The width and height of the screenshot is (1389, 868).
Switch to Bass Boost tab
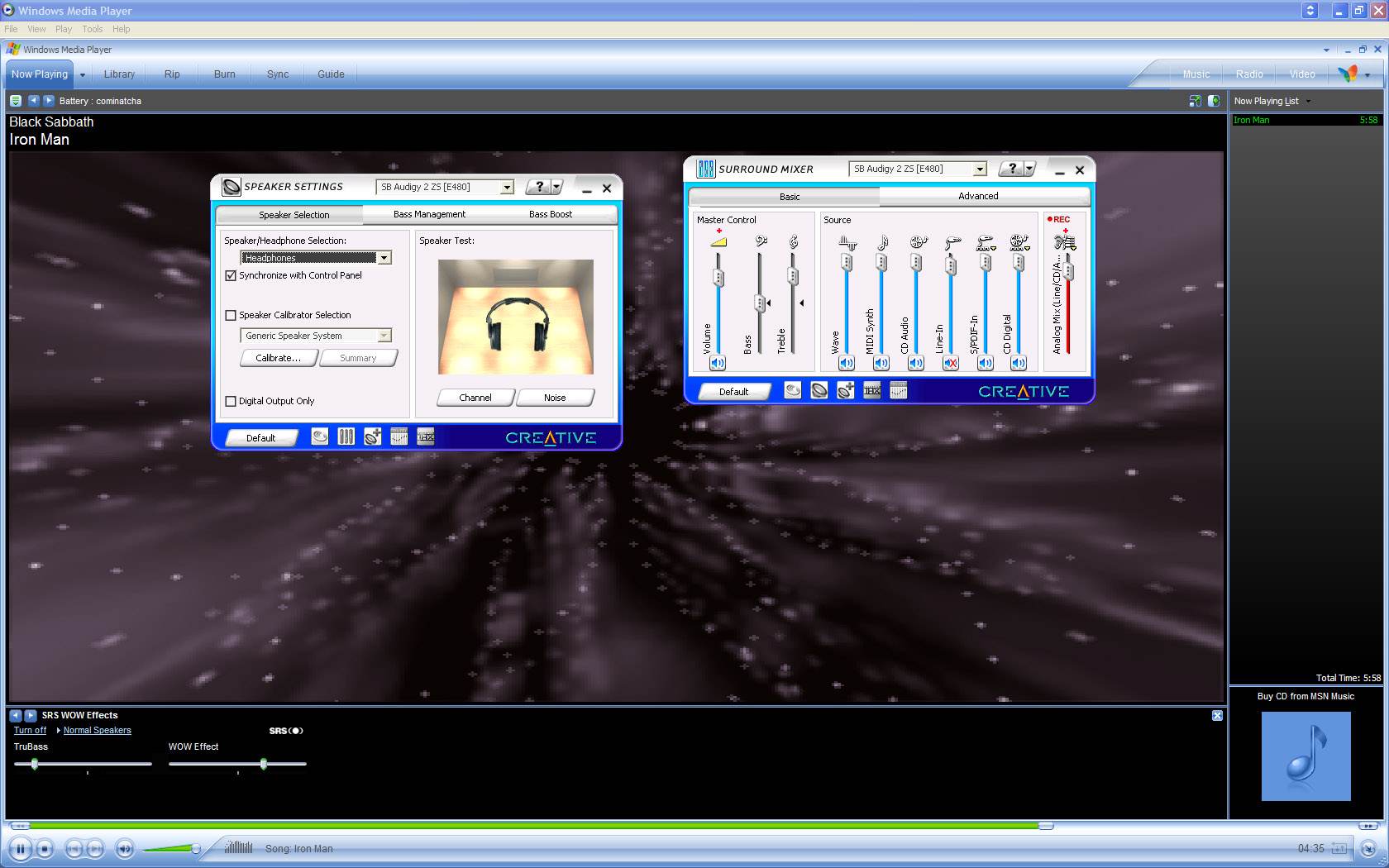(551, 214)
